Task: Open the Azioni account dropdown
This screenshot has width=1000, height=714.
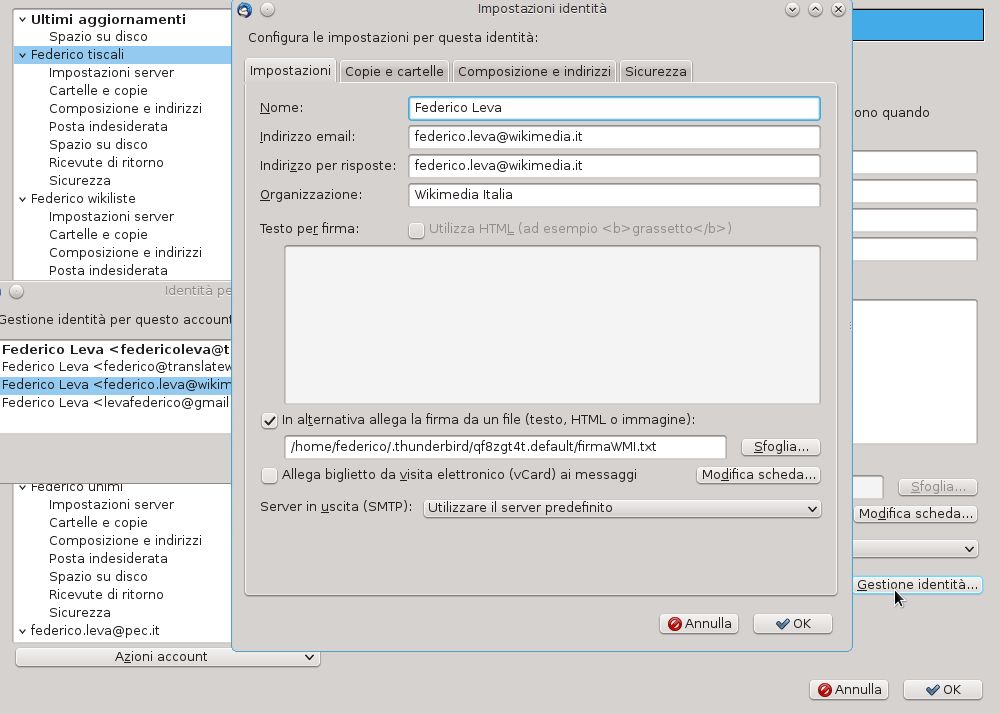Action: point(167,657)
